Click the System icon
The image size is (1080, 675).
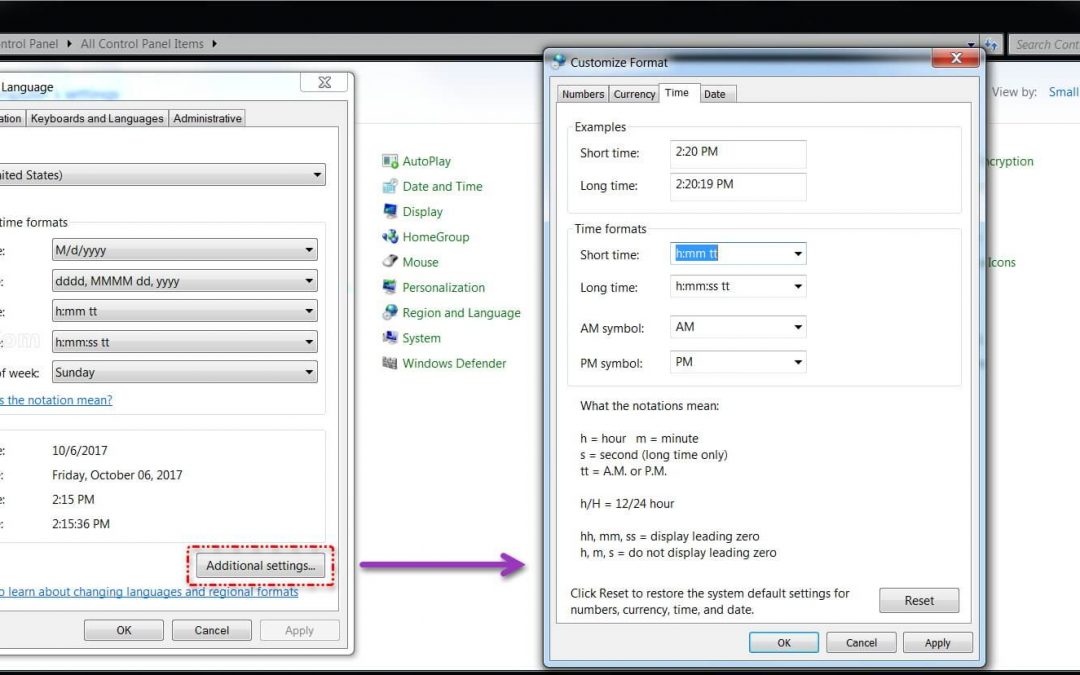point(390,338)
